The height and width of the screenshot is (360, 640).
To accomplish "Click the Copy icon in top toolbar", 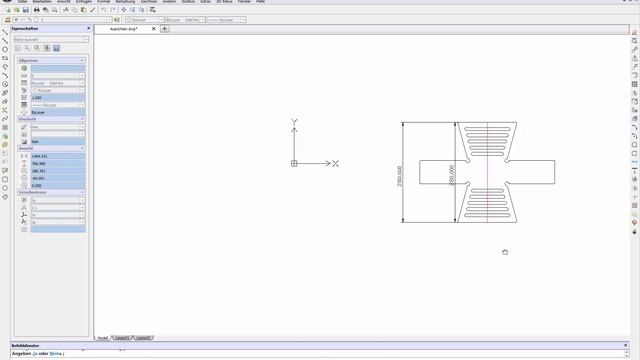I will click(74, 10).
